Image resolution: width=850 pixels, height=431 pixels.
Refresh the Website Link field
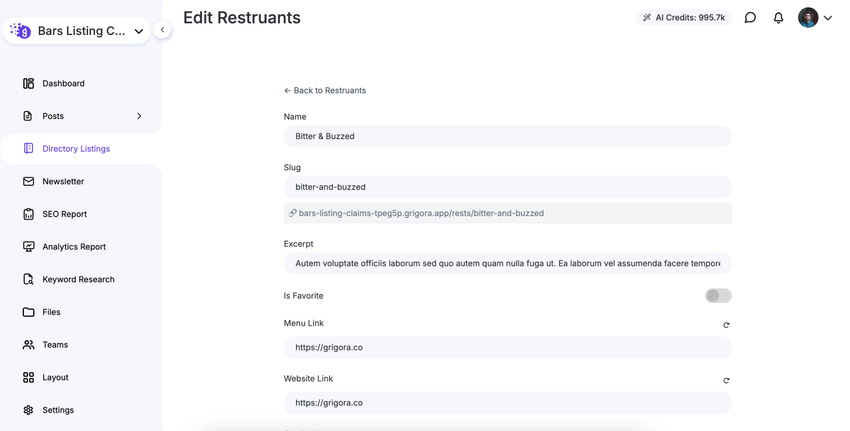pyautogui.click(x=726, y=380)
